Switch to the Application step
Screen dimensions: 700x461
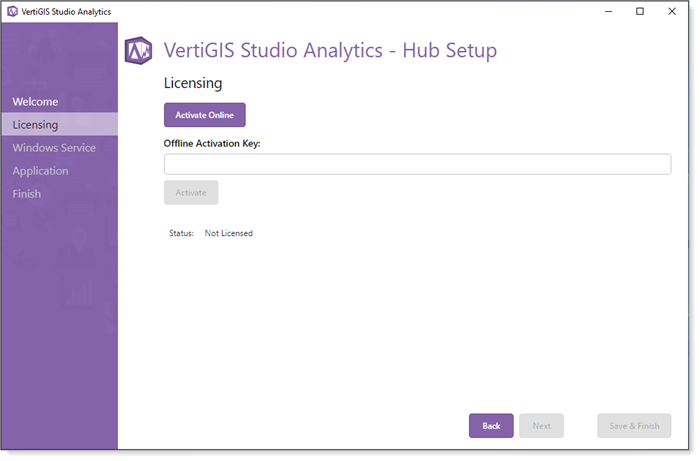[x=41, y=171]
